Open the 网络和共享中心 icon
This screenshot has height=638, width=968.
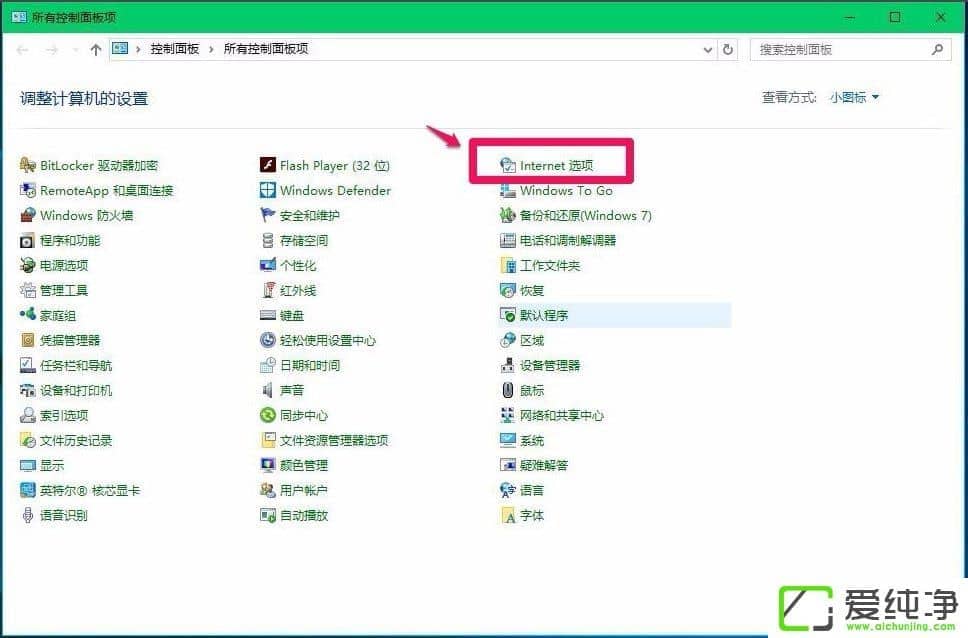pyautogui.click(x=508, y=415)
